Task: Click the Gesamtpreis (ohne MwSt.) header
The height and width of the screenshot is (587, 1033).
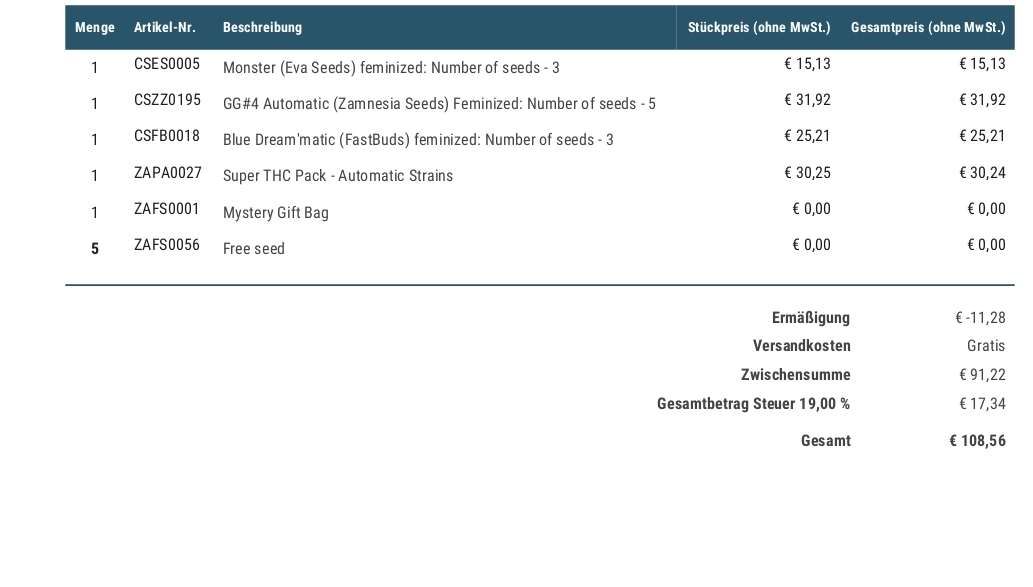Action: tap(928, 28)
